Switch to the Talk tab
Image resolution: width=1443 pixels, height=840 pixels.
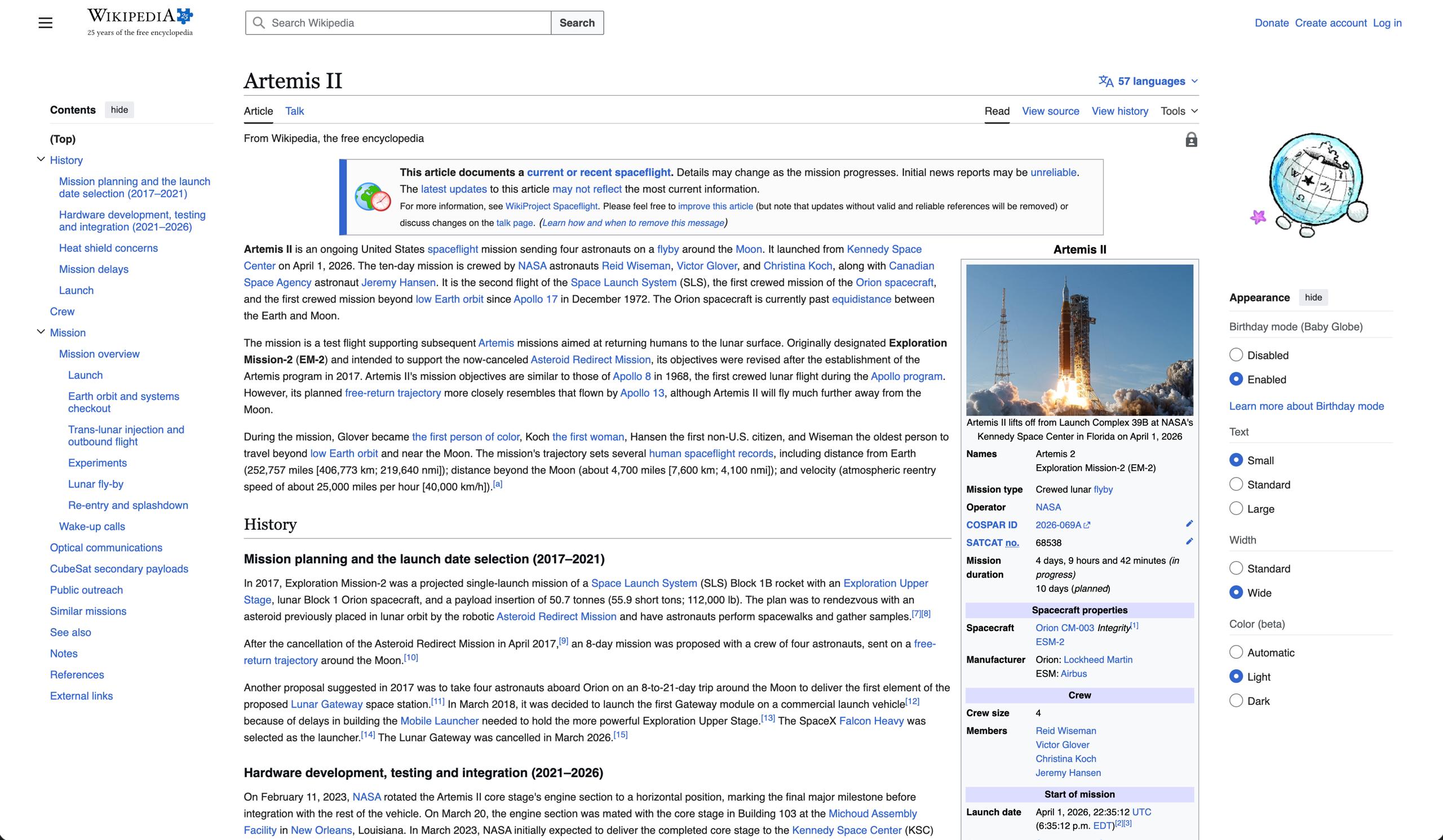[294, 111]
